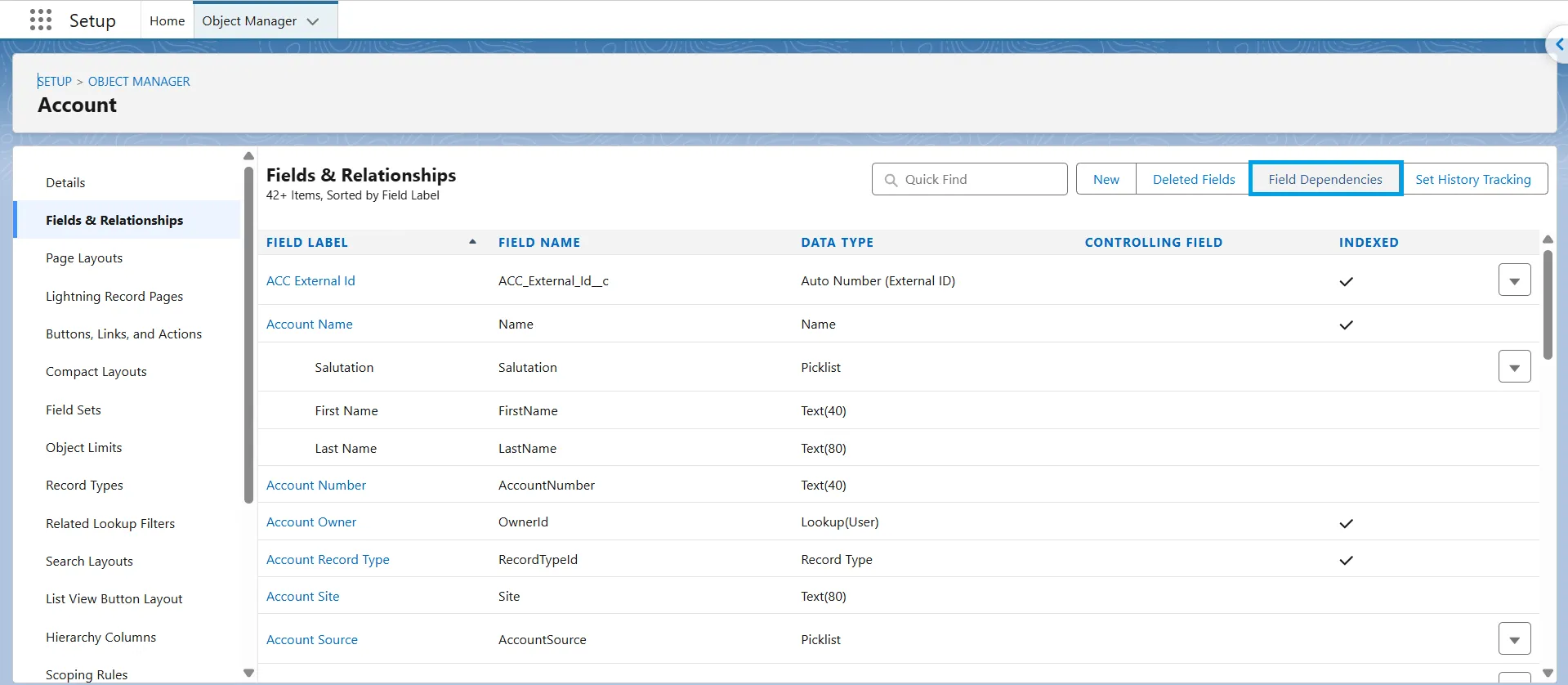Collapse side panel with blue chevron arrow
1568x685 pixels.
pos(1558,44)
